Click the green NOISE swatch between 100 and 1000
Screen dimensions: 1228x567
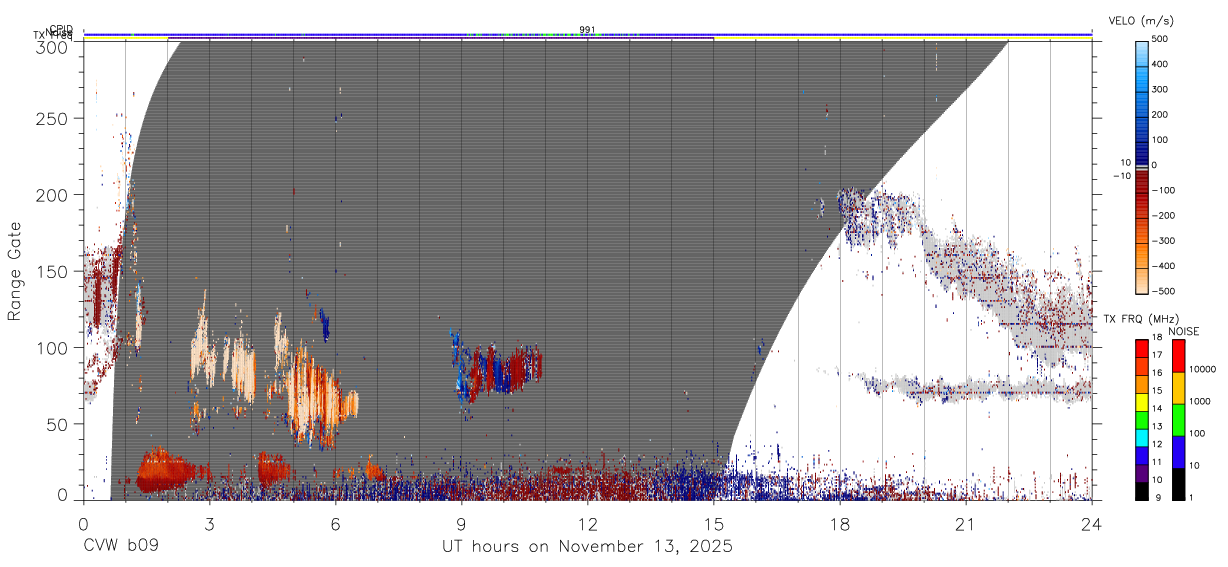click(x=1178, y=420)
